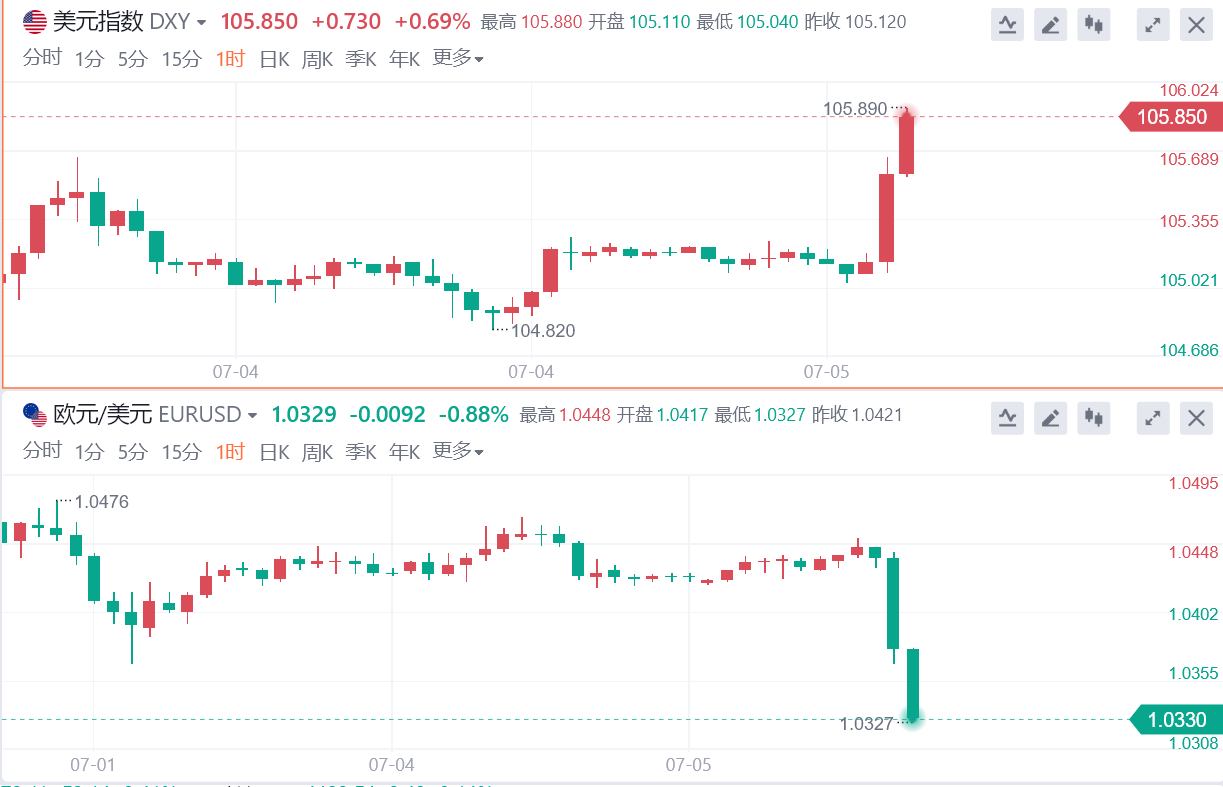Viewport: 1223px width, 787px height.
Task: Open the indicator line icon on DXY chart
Action: 1007,25
